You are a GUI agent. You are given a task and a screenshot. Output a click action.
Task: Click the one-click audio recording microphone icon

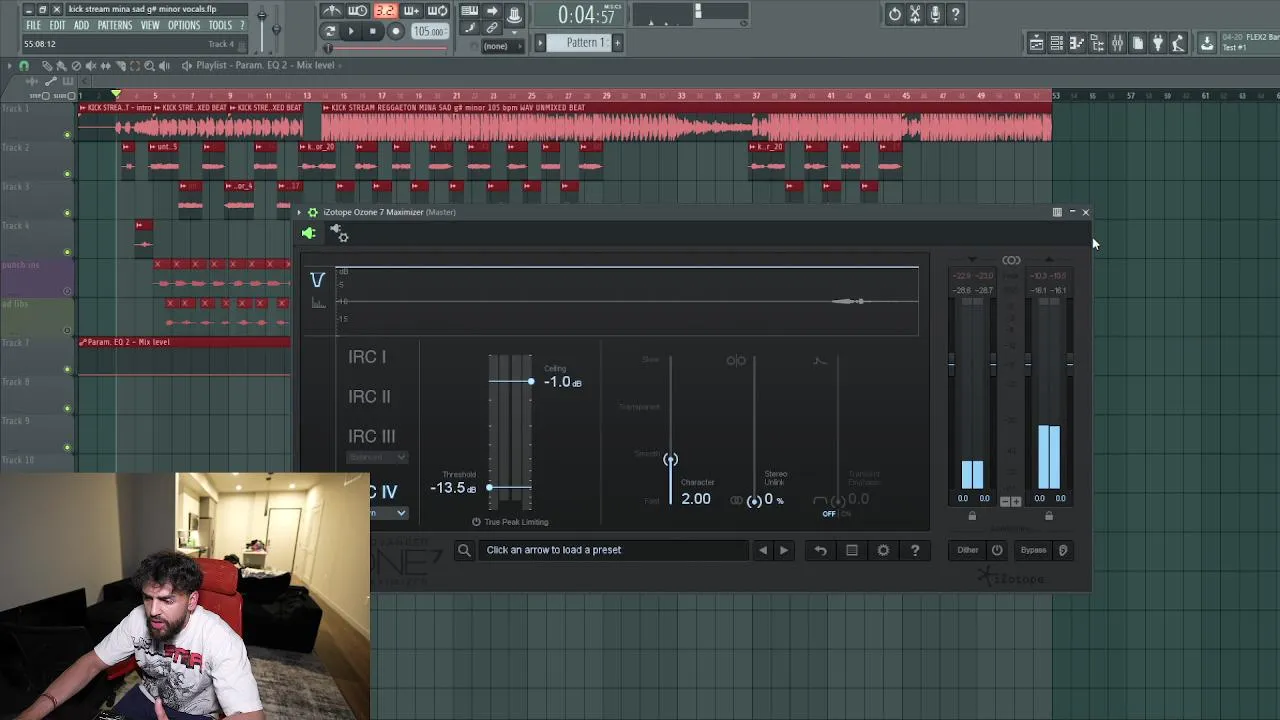(x=935, y=14)
